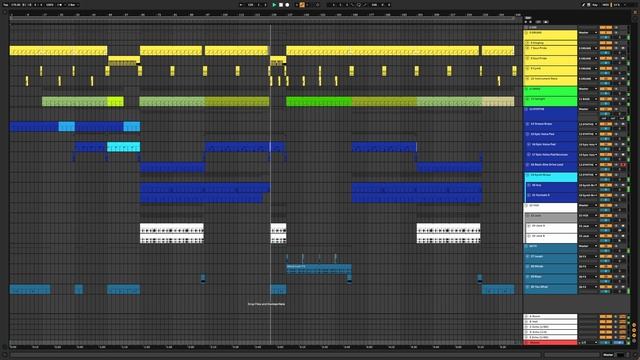Click the Set locator button
The image size is (640, 360).
(x=528, y=18)
